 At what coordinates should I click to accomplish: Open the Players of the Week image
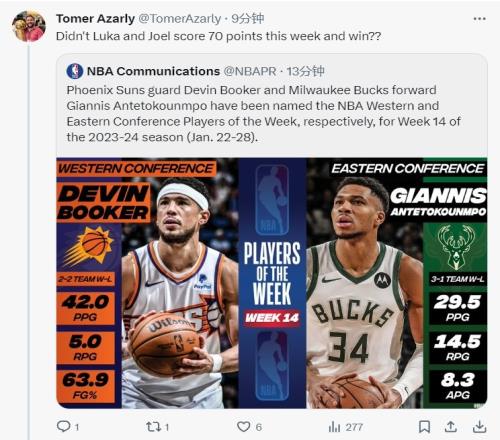coord(272,283)
